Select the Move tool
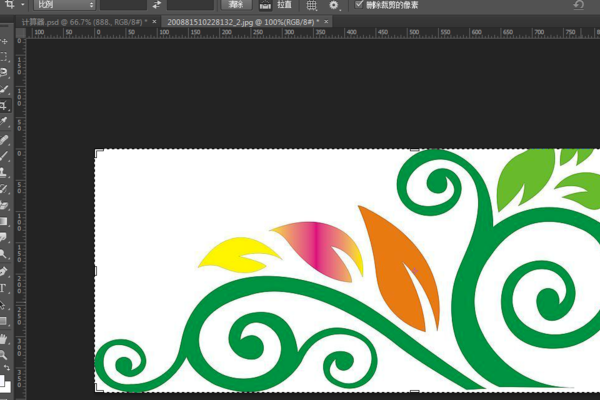Image resolution: width=600 pixels, height=400 pixels. tap(4, 41)
